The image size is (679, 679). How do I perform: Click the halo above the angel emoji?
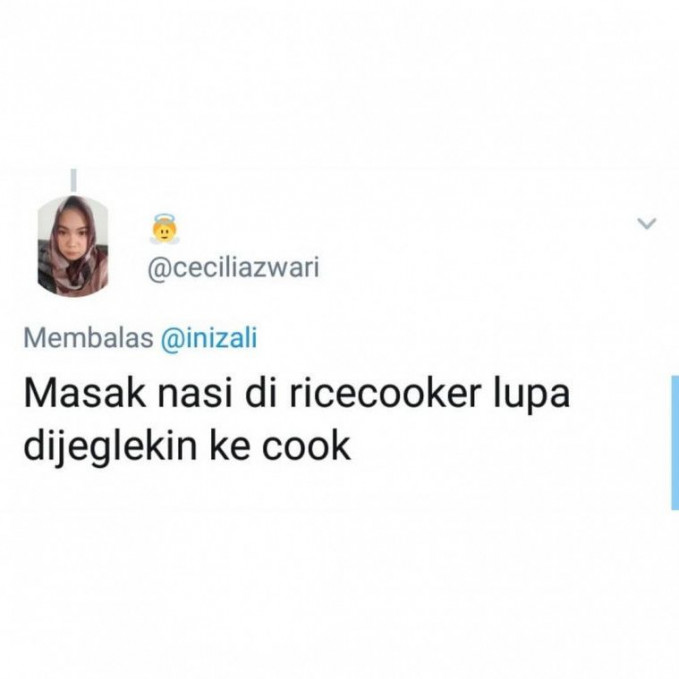(x=163, y=219)
